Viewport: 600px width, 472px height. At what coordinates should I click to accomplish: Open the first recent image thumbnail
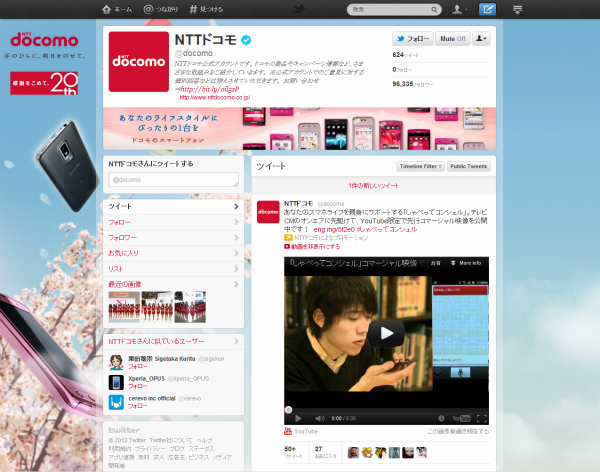point(124,307)
